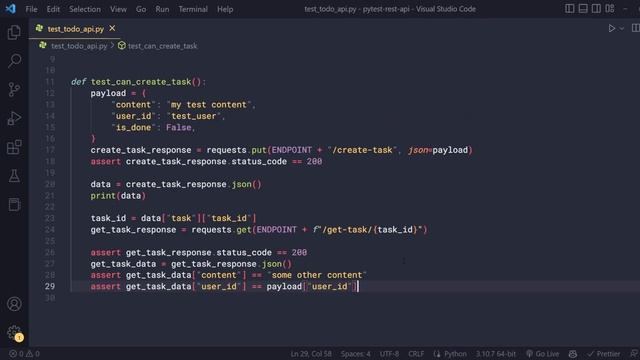Close the test_todo_api.py tab
This screenshot has height=360, width=640.
coord(112,29)
